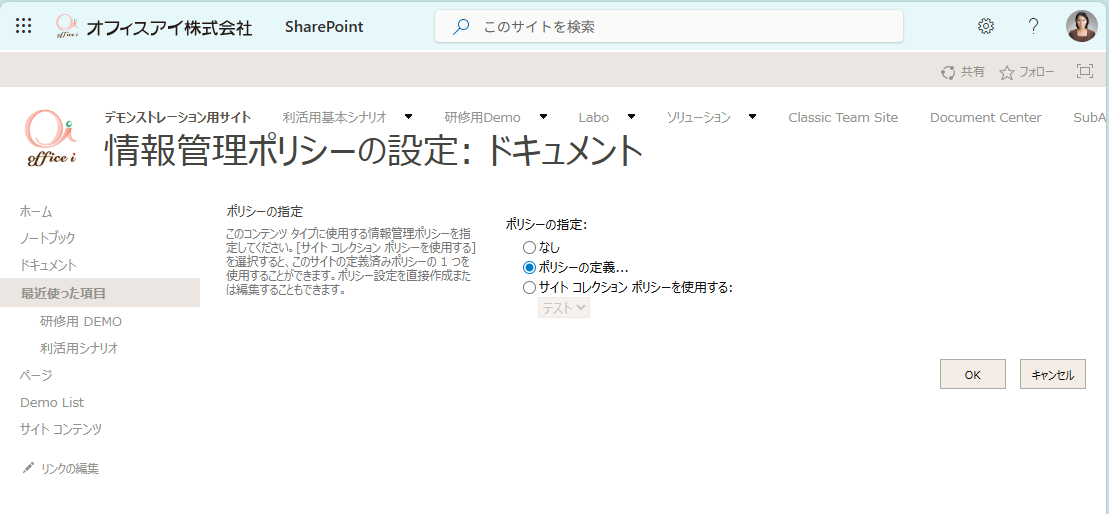Expand the 利活用基本シナリオ menu arrow

click(x=408, y=117)
